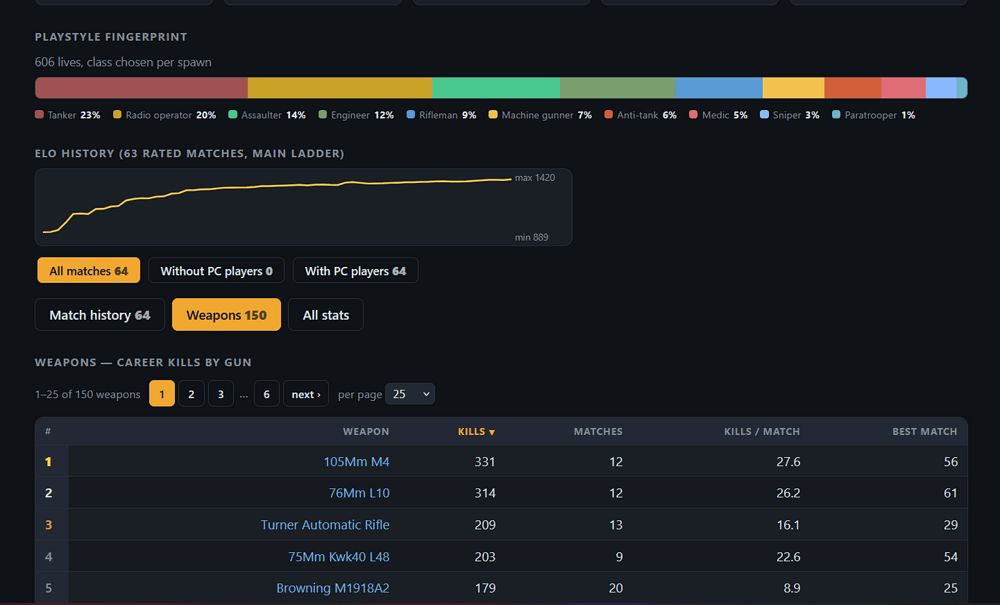Click the next page button
1000x605 pixels.
point(306,394)
